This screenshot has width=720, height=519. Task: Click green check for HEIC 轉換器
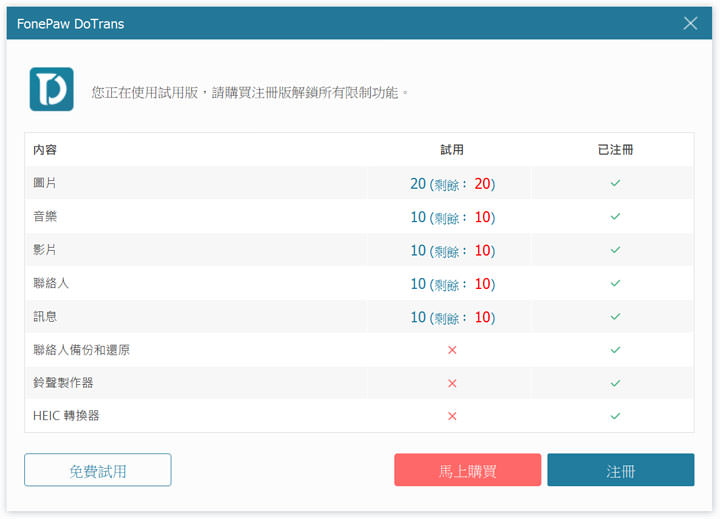point(615,416)
